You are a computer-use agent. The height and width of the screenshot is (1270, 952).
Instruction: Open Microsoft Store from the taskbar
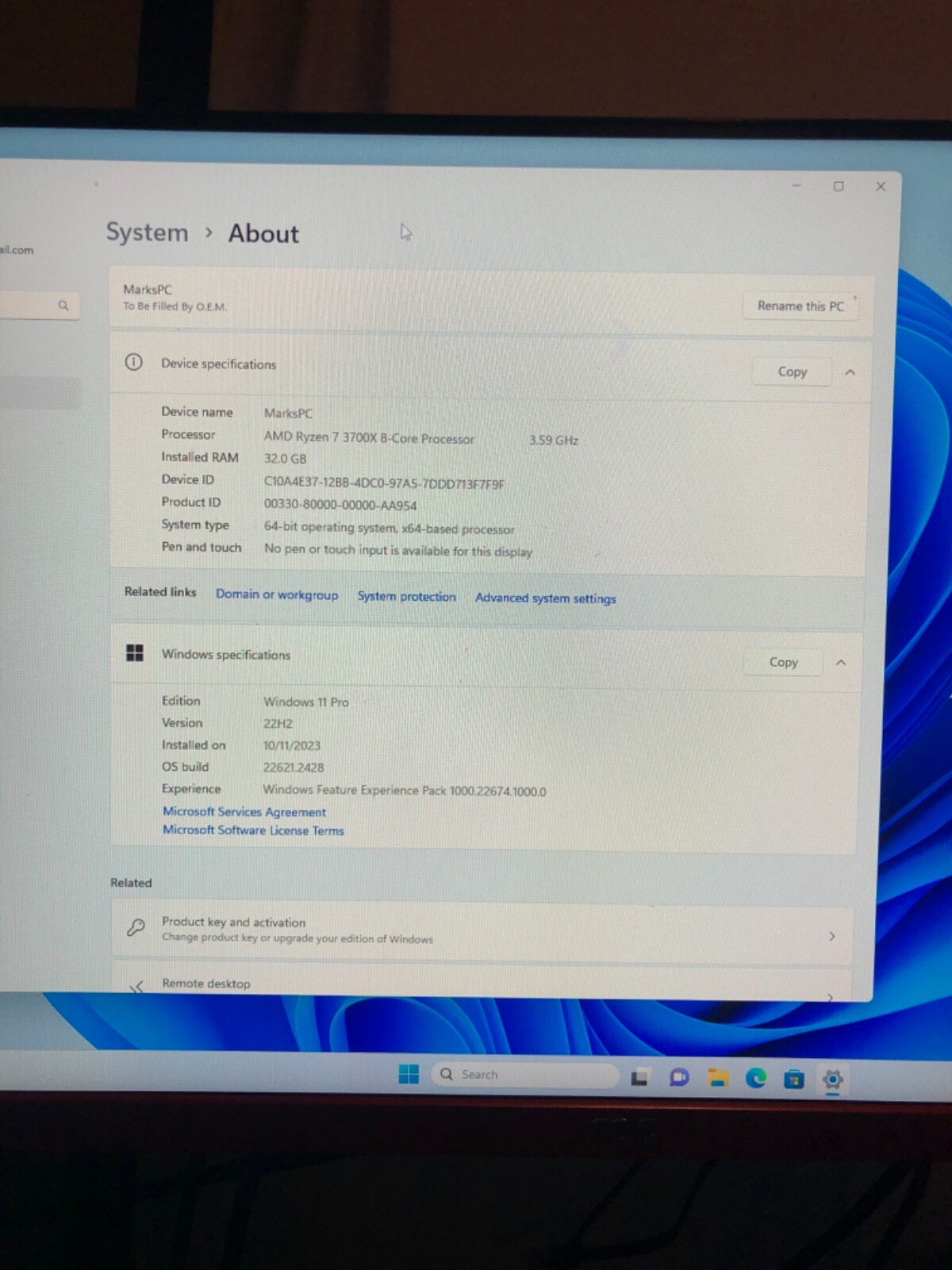[794, 1079]
